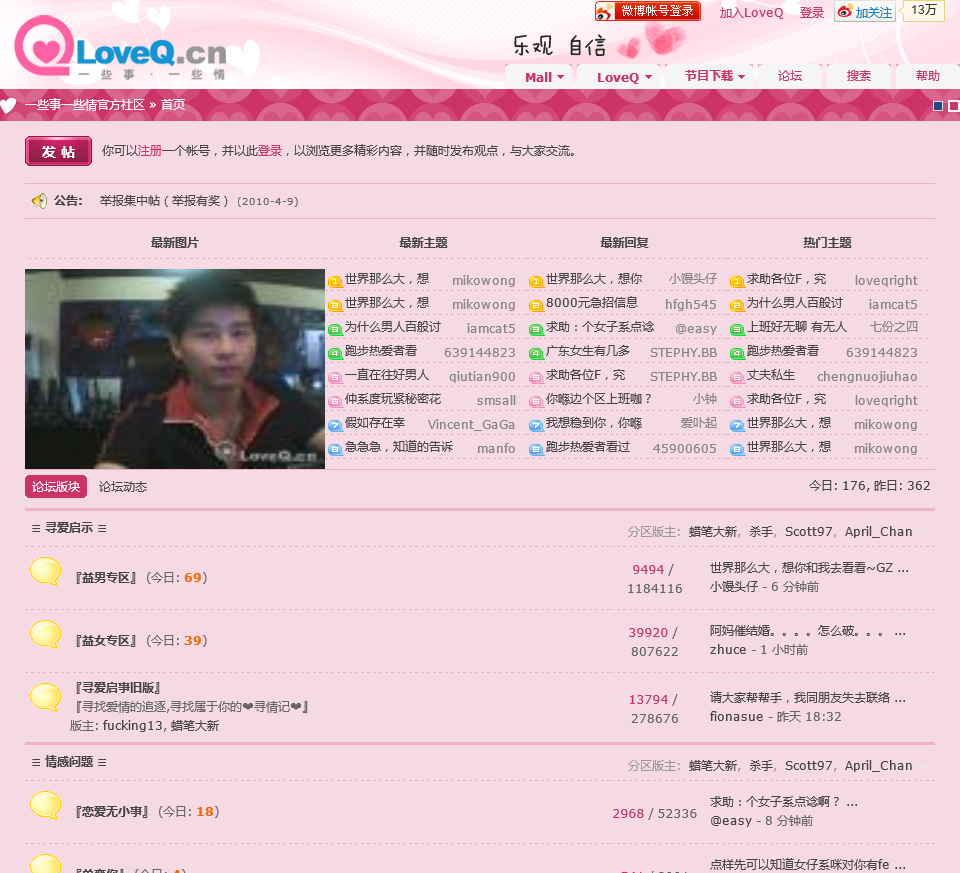Click the latest picture thumbnail
The image size is (960, 873).
click(175, 369)
